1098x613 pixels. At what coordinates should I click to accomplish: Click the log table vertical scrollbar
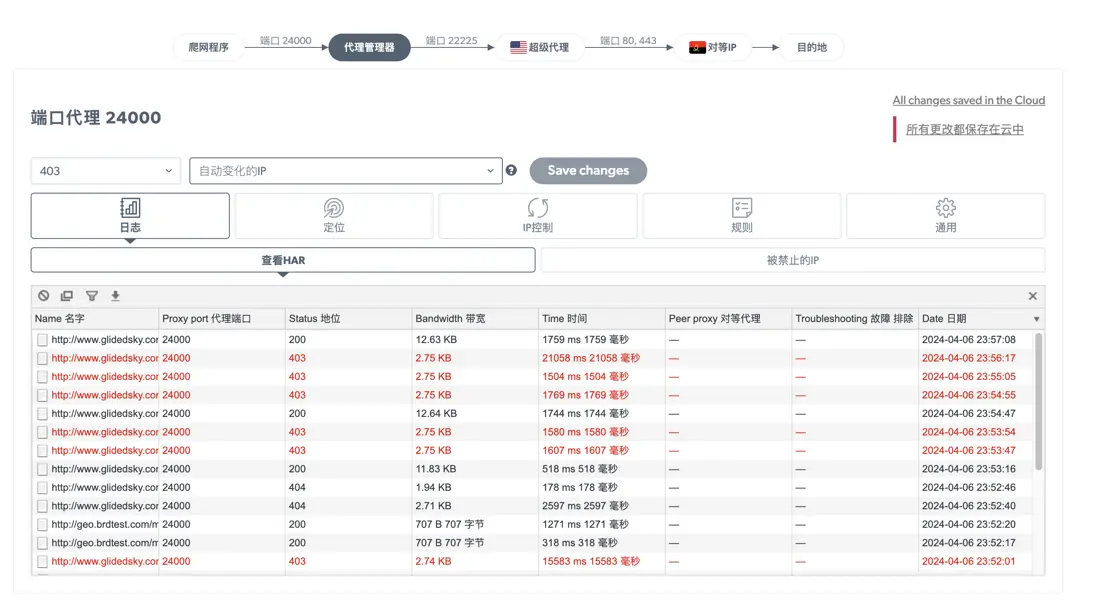[1039, 400]
